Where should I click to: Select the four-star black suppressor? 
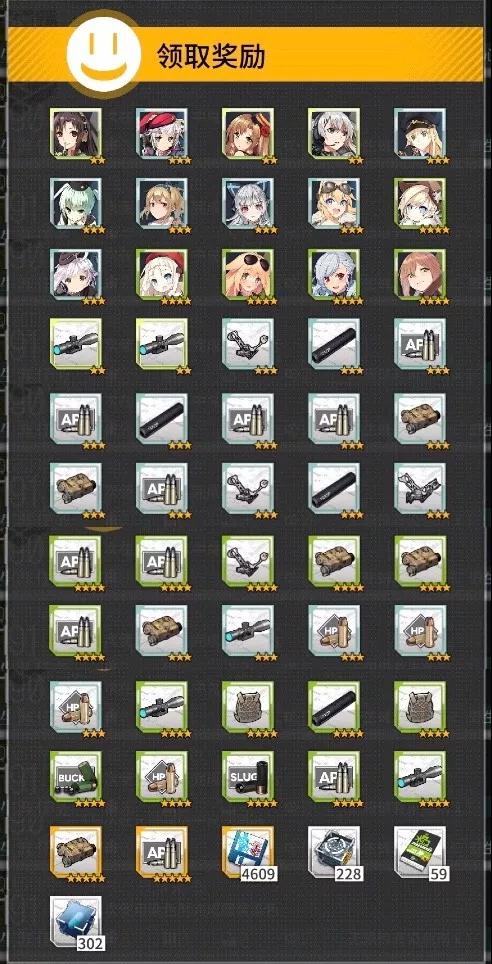(335, 706)
